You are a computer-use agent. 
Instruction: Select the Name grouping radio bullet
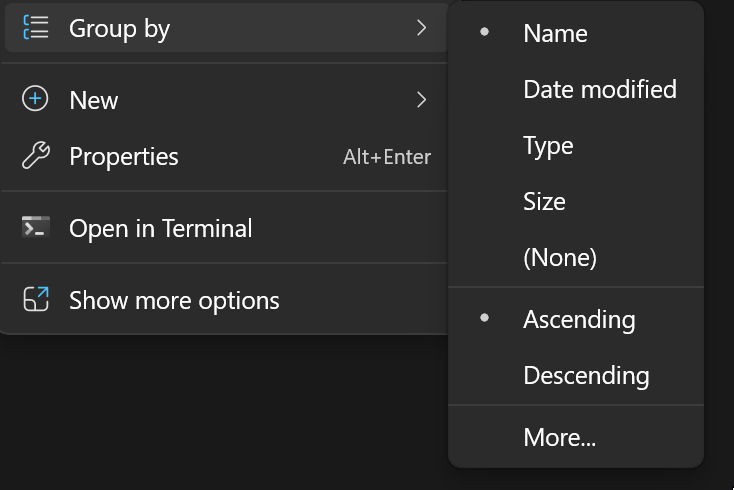point(485,33)
